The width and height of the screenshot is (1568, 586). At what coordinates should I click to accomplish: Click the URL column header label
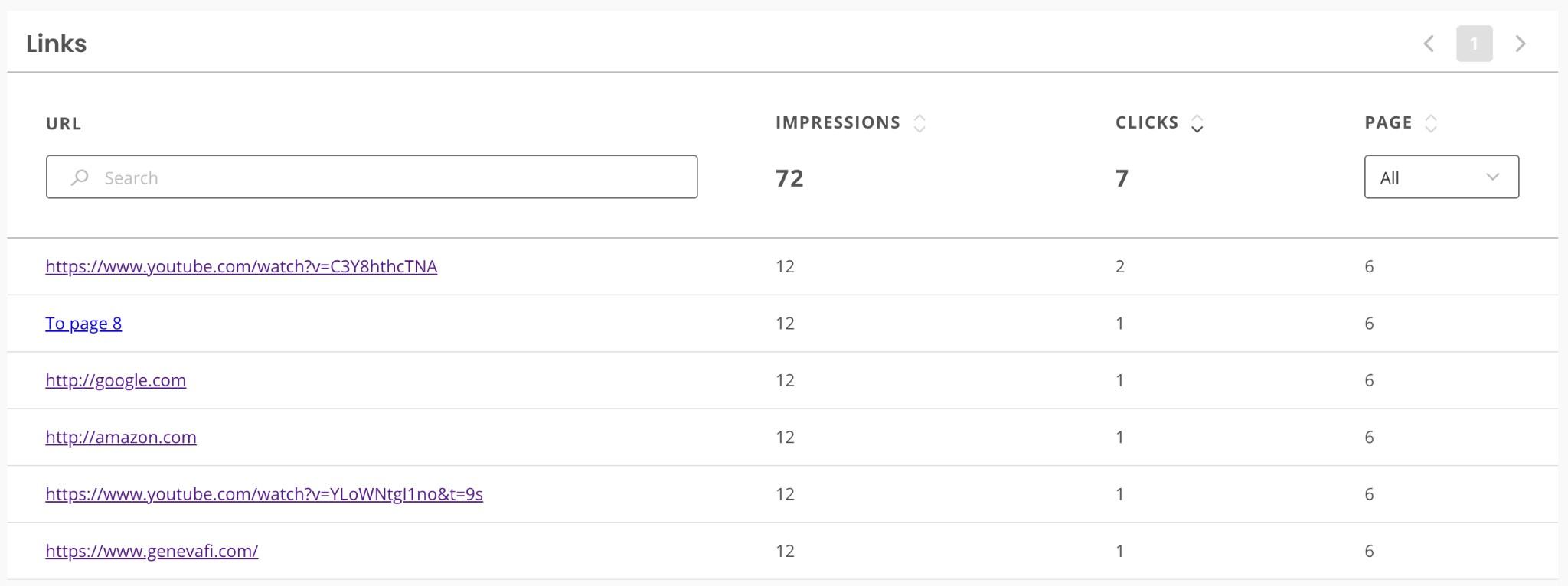point(64,123)
